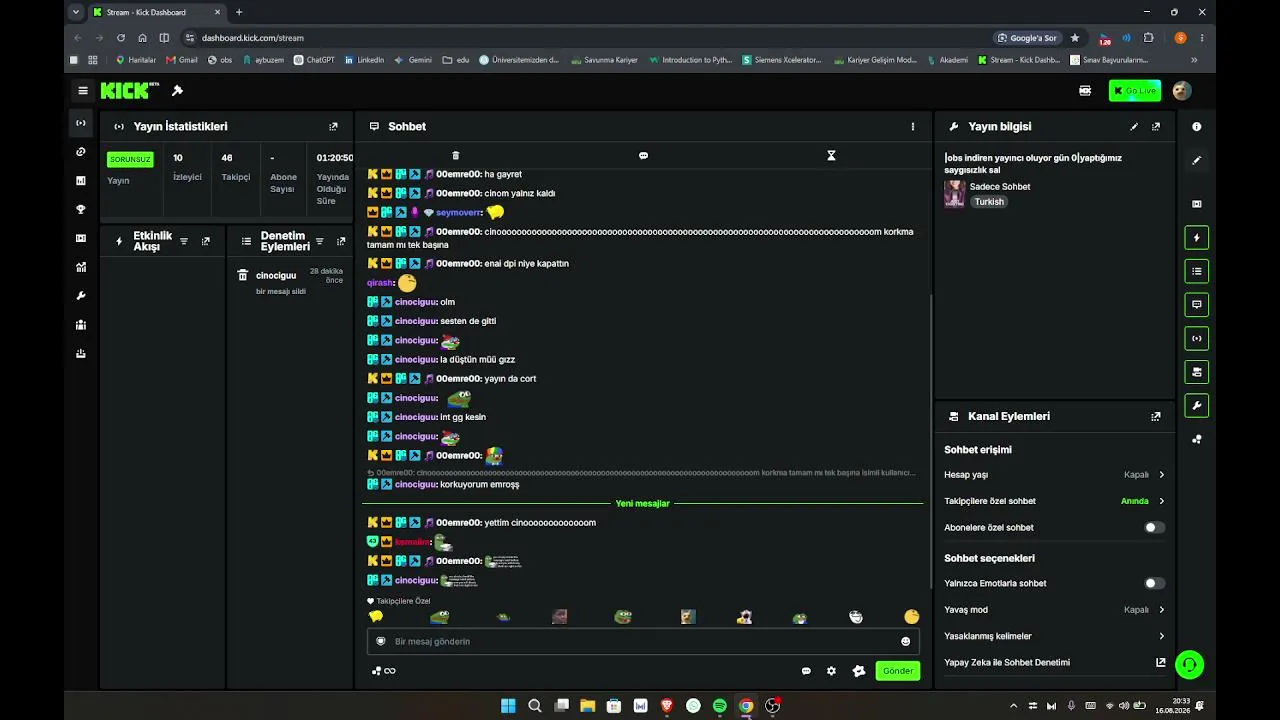Pop out the Kanal Eylemleri panel
1280x720 pixels.
(1156, 416)
